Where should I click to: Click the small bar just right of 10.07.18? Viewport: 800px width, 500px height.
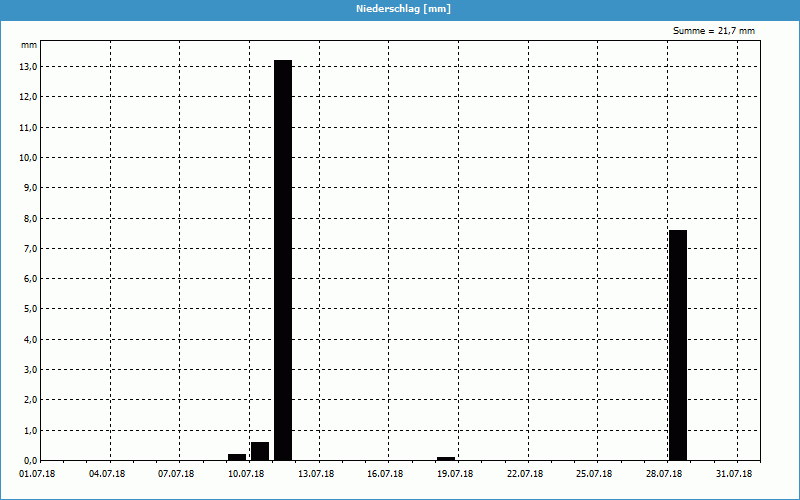(260, 451)
